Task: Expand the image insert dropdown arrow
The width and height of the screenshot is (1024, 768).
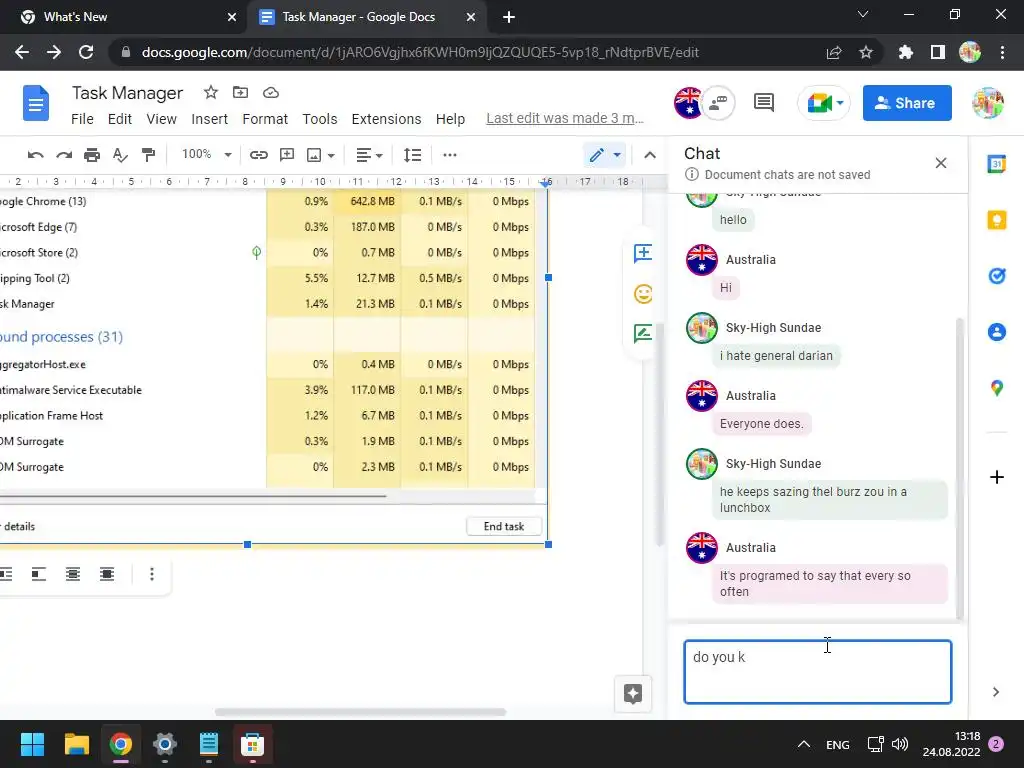Action: click(x=331, y=155)
